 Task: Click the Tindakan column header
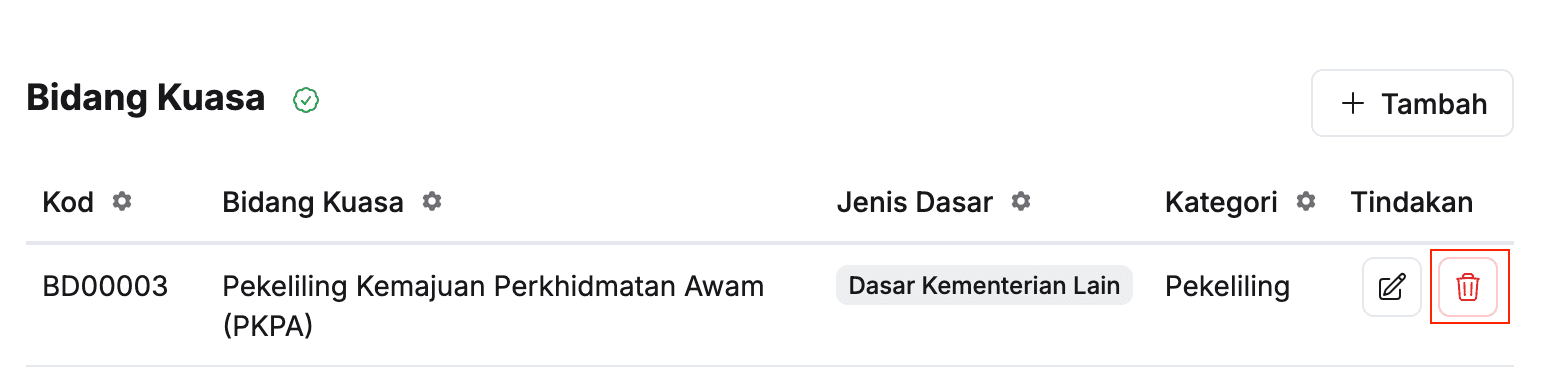click(1411, 202)
